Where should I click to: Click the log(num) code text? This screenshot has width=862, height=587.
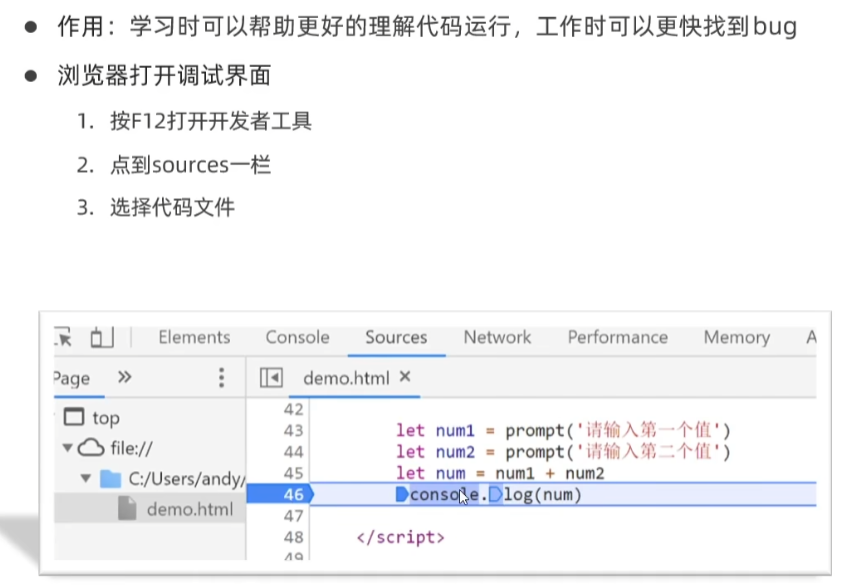(543, 495)
